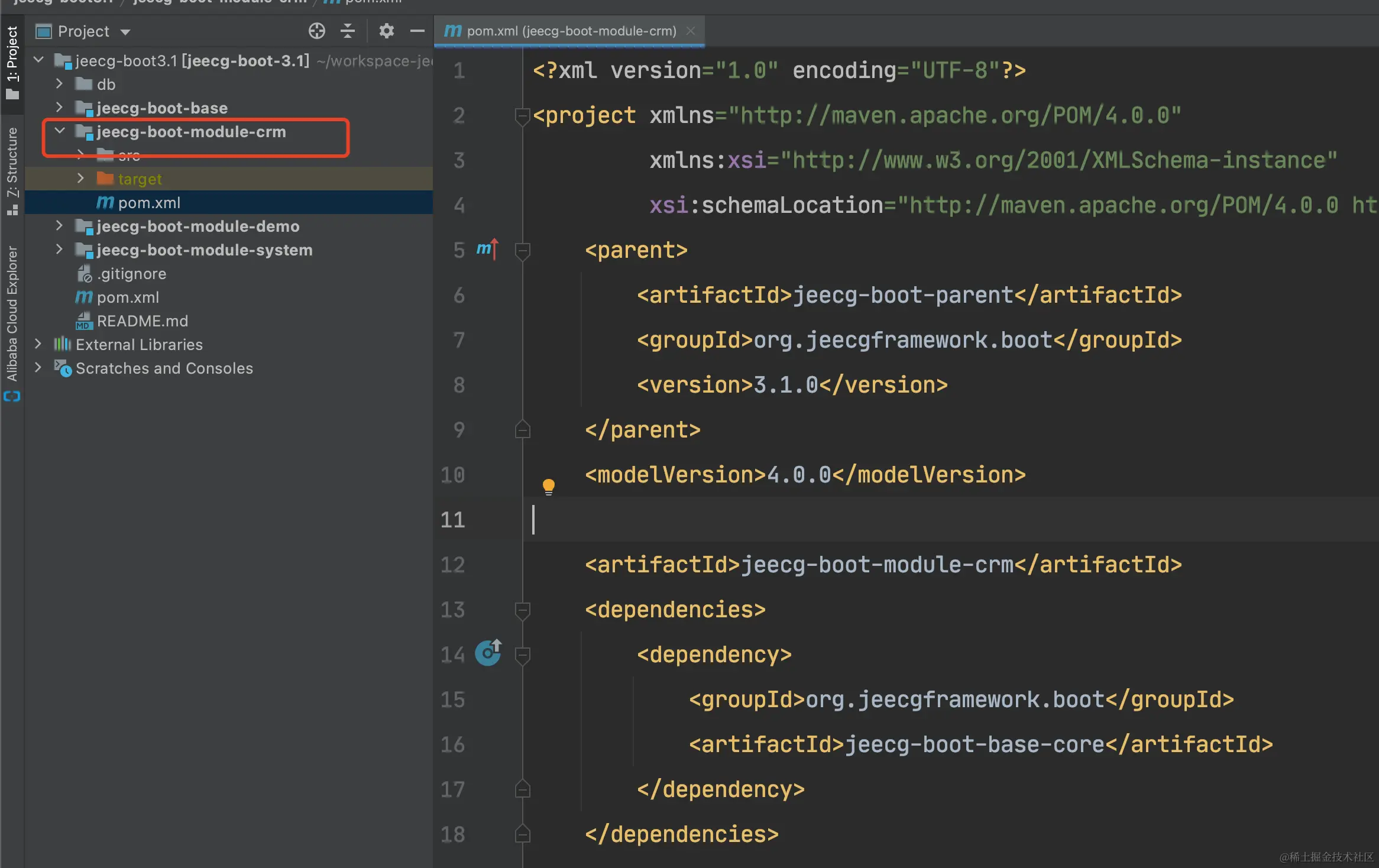Toggle fold marker for project tag at line 2

point(522,116)
